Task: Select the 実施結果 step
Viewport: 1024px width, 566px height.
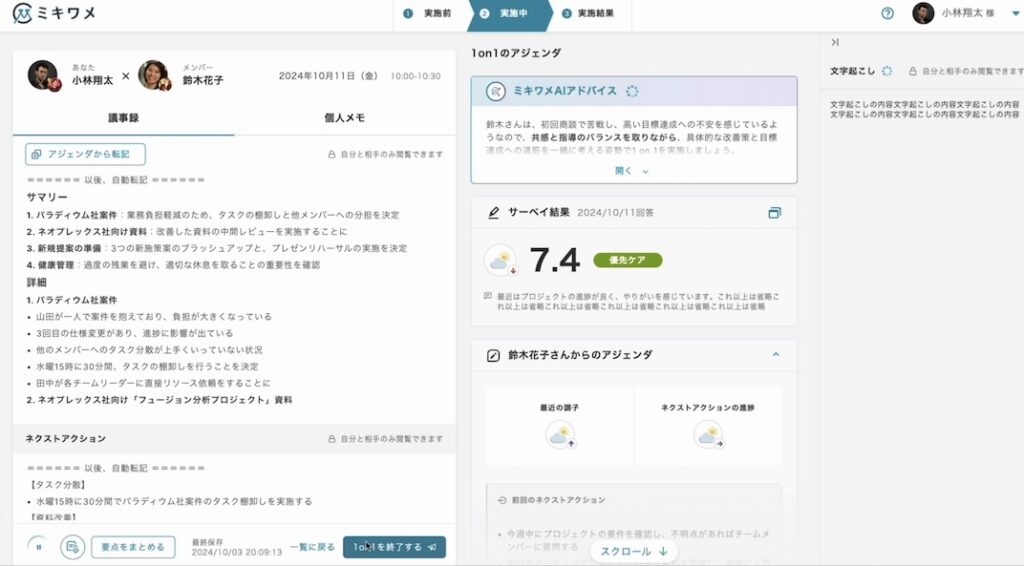Action: click(589, 13)
